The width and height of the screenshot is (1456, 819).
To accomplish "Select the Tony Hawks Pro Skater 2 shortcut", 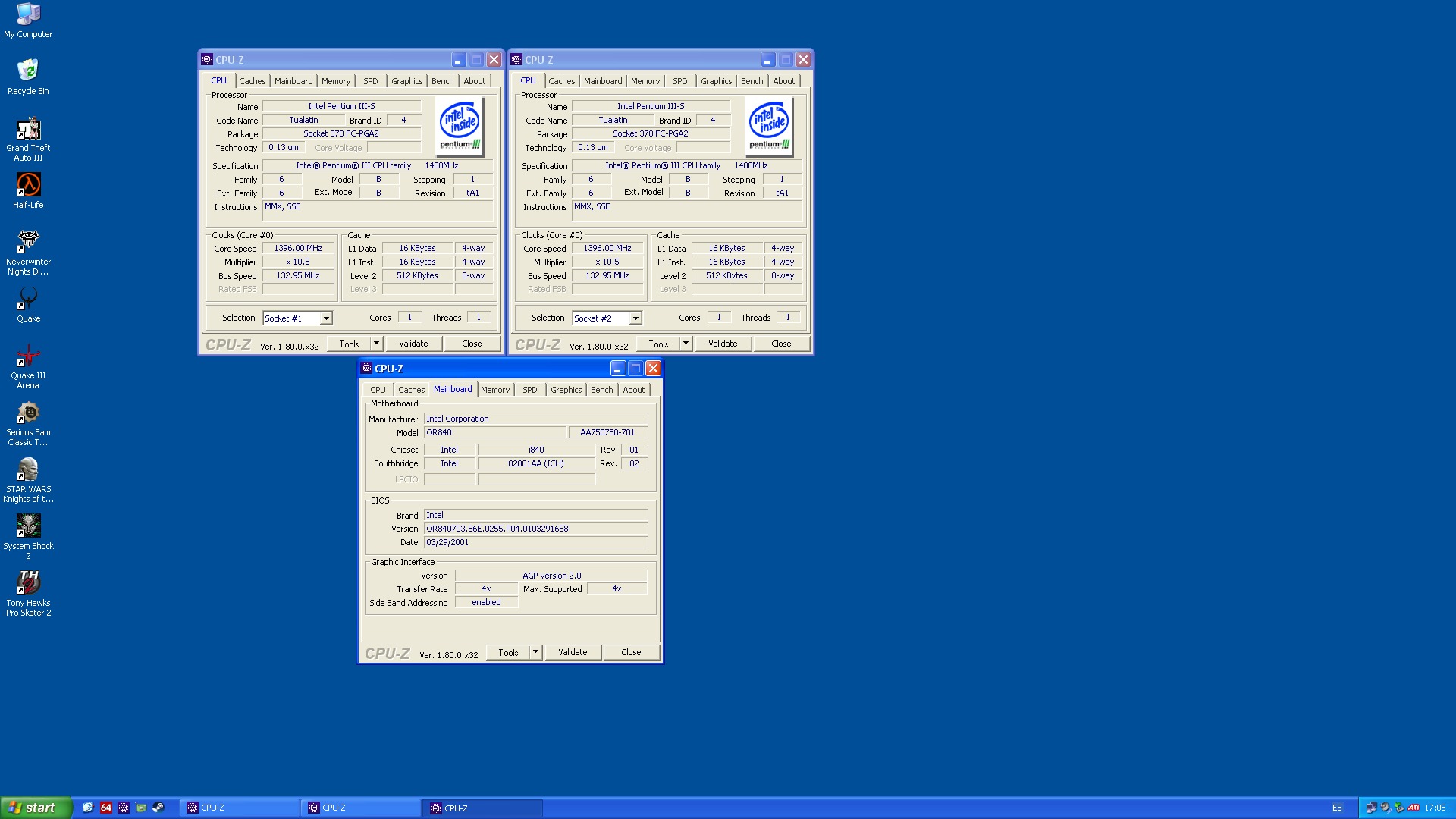I will point(28,594).
